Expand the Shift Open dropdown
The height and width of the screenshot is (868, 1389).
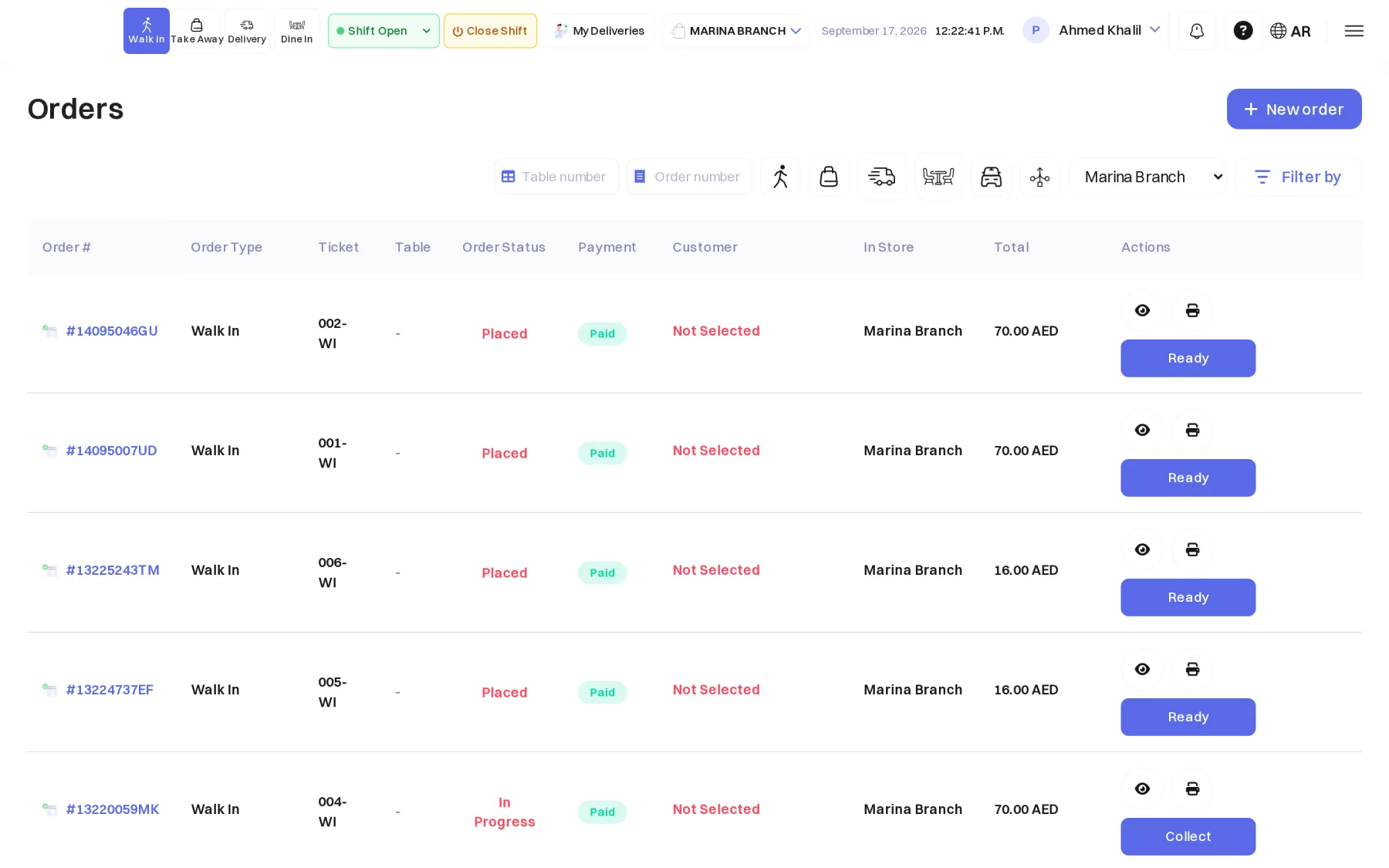coord(384,31)
